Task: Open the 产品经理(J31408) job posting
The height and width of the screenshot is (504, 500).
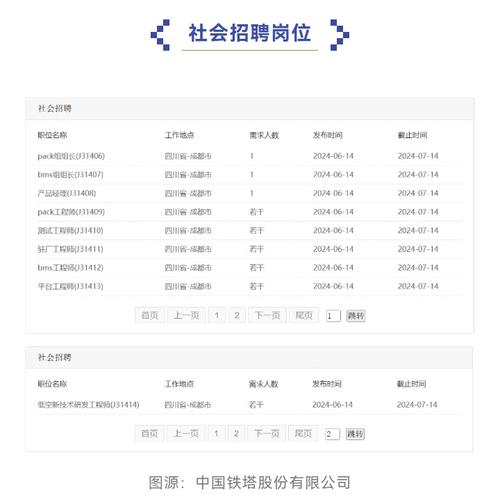Action: (67, 193)
